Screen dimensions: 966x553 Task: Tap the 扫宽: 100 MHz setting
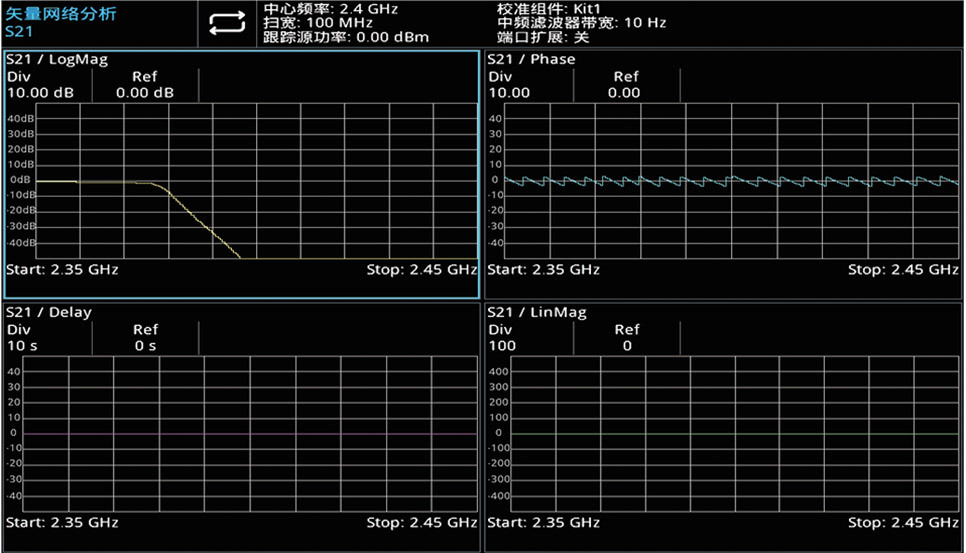[x=318, y=23]
